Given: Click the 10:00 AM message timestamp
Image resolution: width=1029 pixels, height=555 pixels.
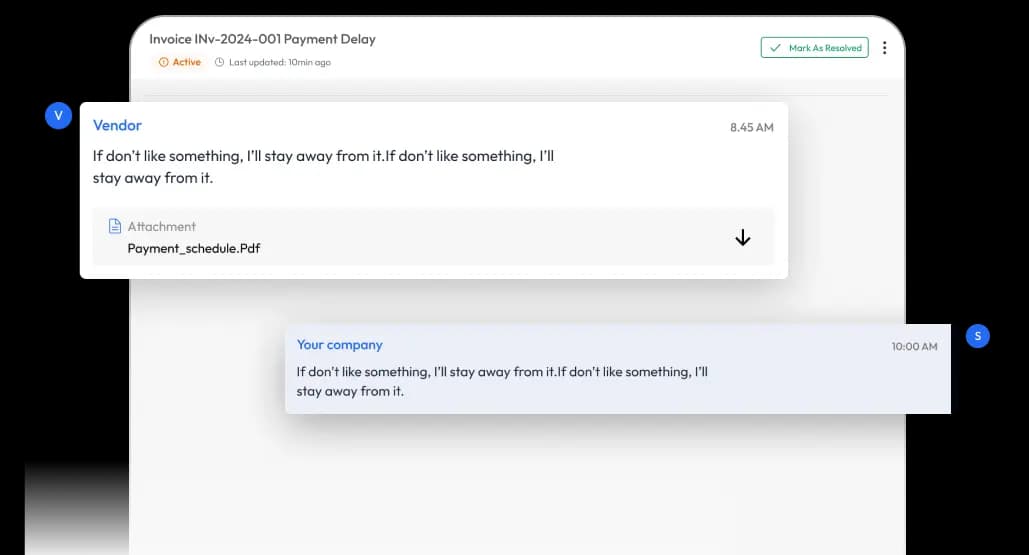Looking at the screenshot, I should [x=914, y=346].
